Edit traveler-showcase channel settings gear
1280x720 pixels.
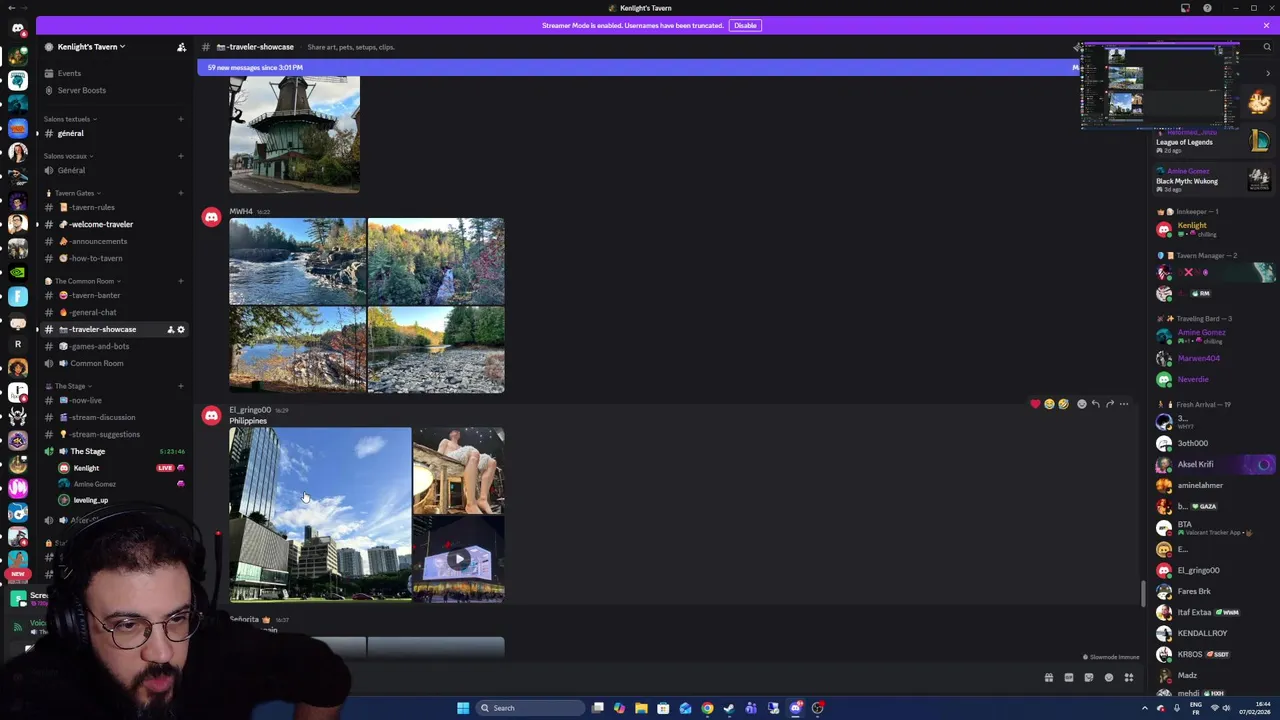tap(181, 330)
